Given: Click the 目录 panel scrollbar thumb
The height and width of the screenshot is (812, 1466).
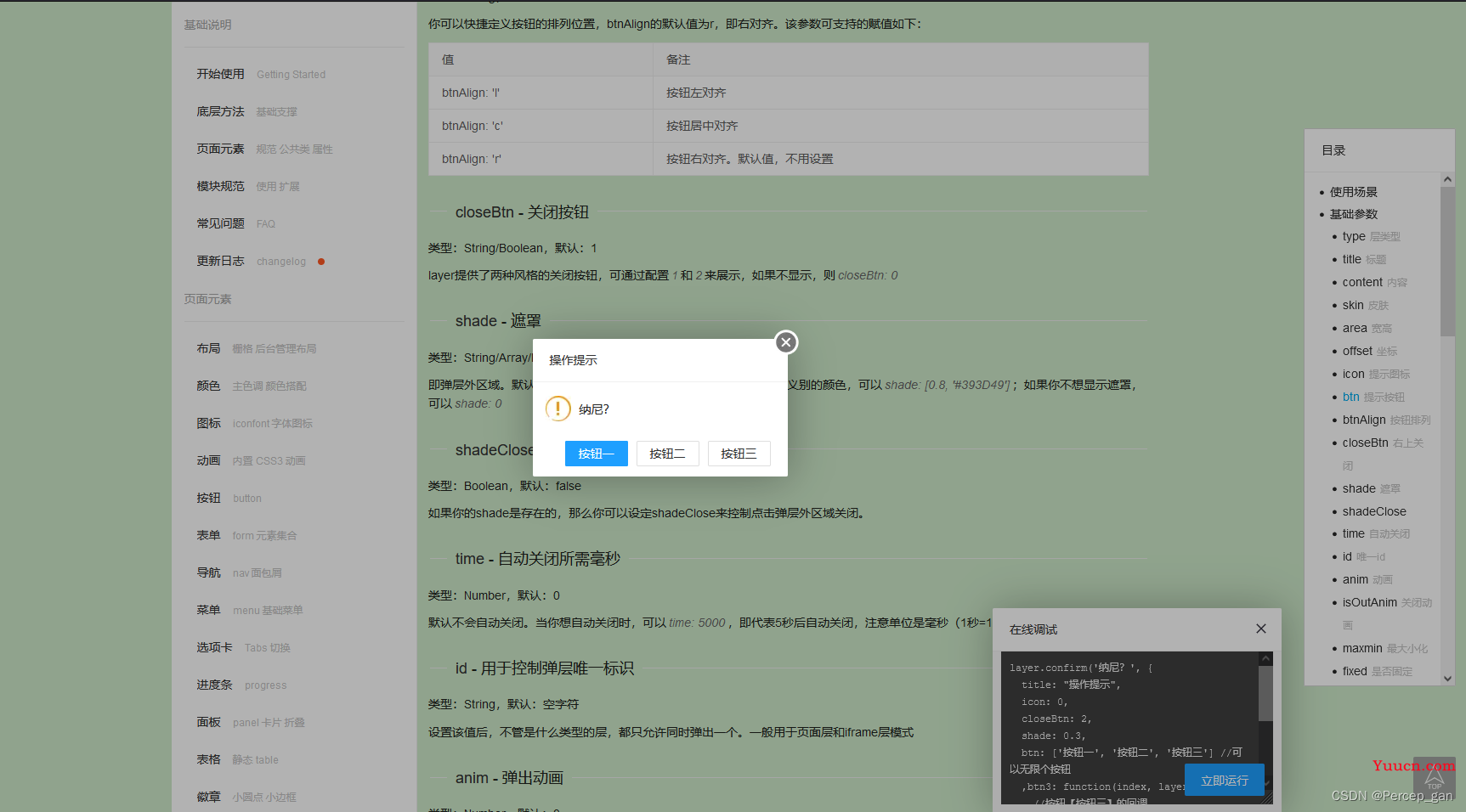Looking at the screenshot, I should coord(1447,261).
